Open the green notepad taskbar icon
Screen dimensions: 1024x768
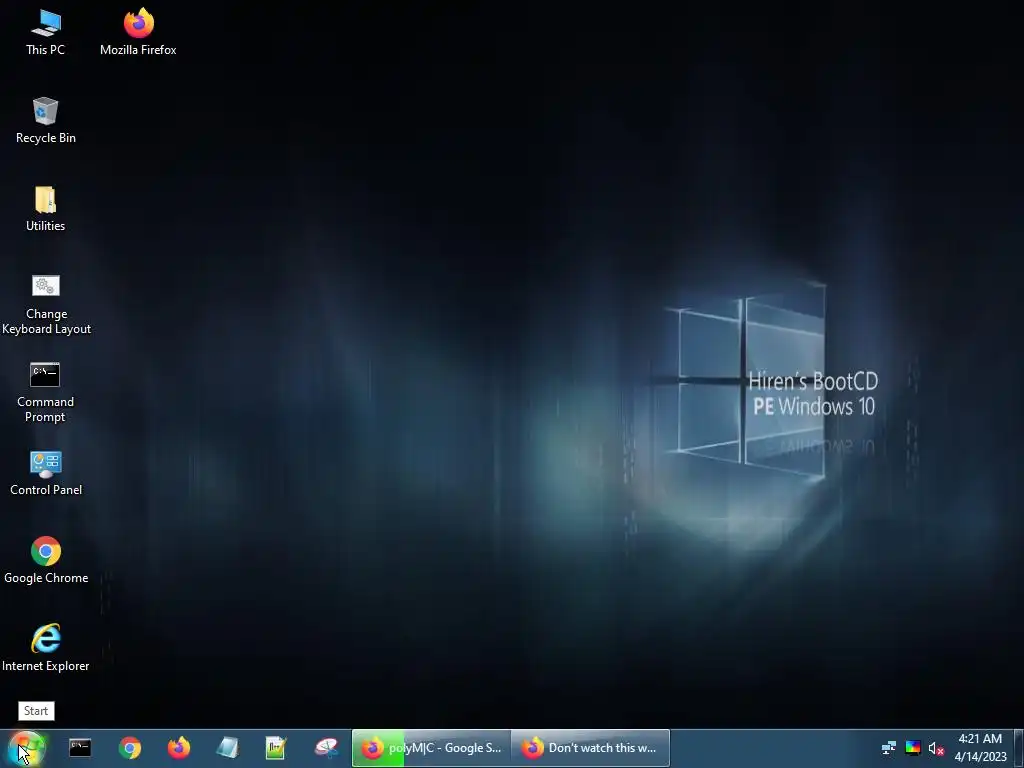click(x=276, y=748)
